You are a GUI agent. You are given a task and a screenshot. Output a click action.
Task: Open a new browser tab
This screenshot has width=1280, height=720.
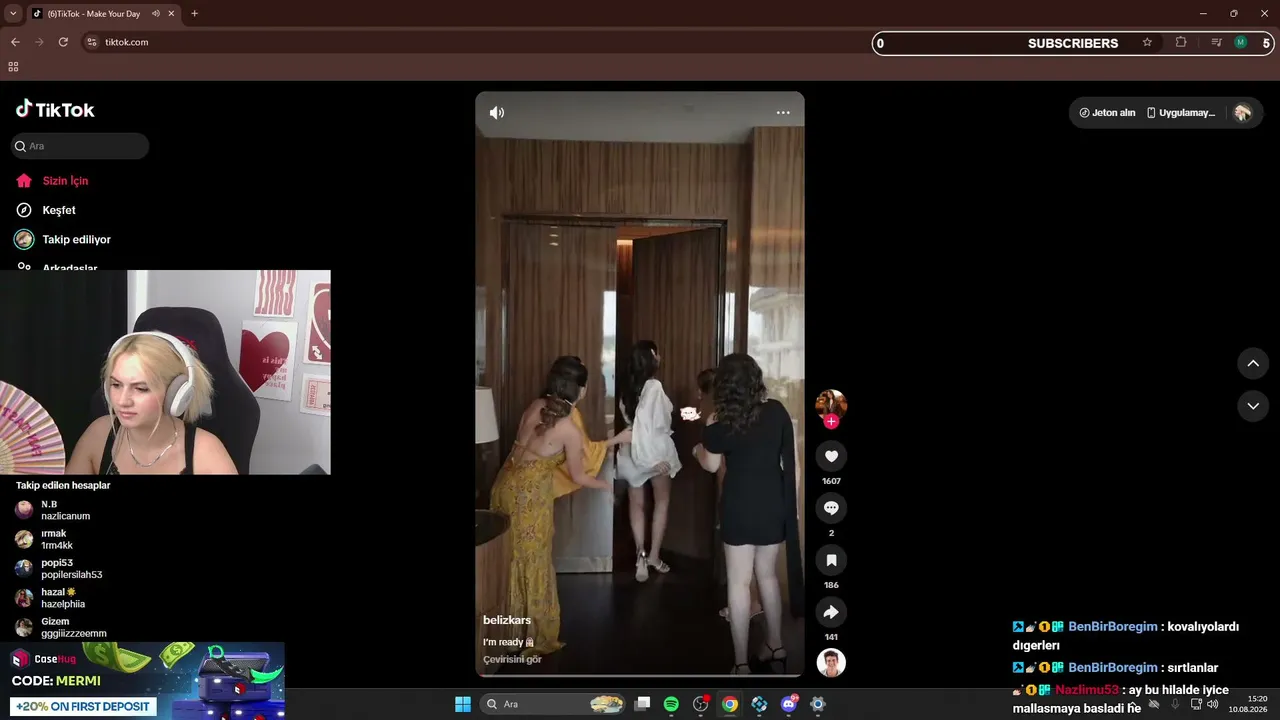click(x=194, y=14)
